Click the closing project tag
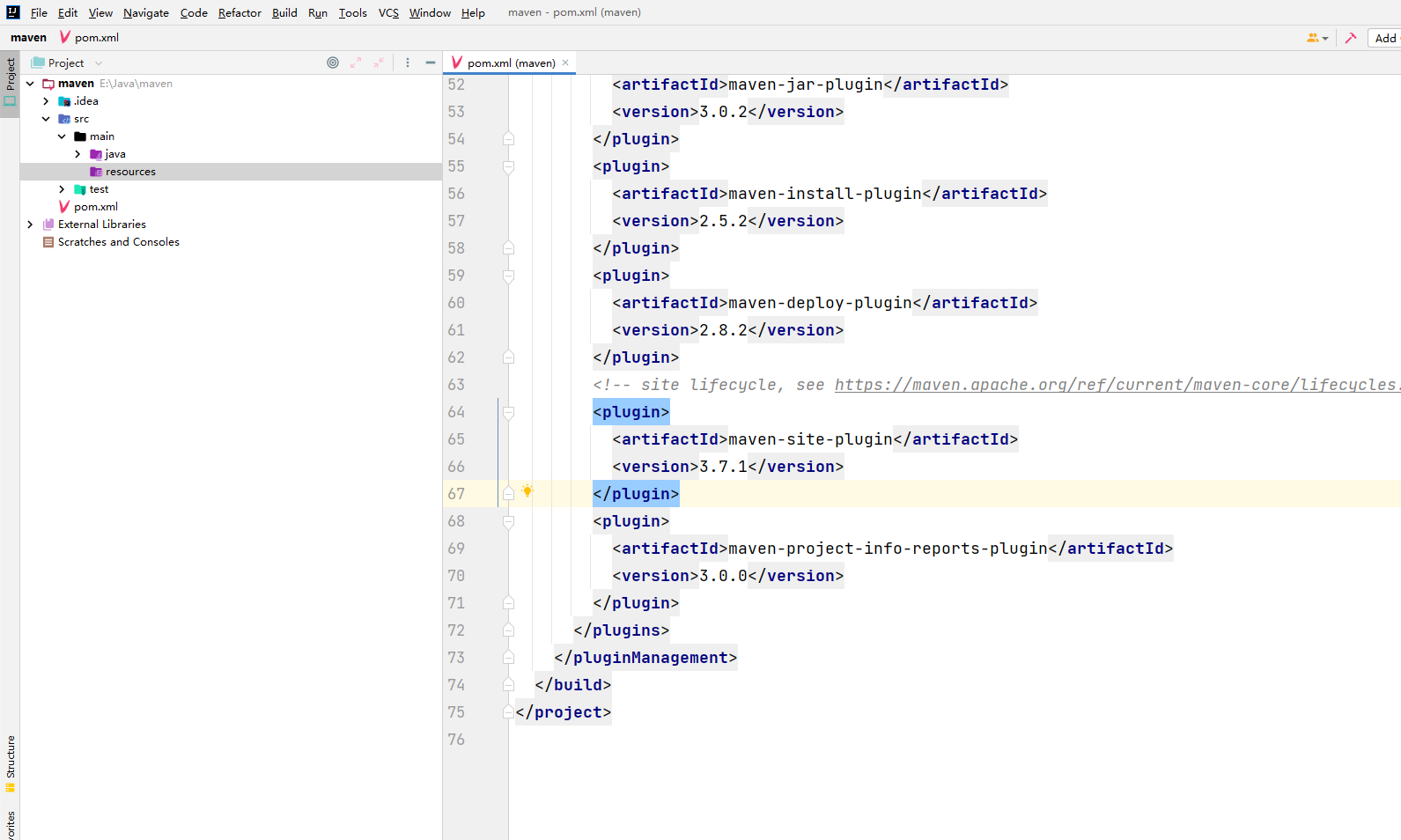 pyautogui.click(x=563, y=712)
